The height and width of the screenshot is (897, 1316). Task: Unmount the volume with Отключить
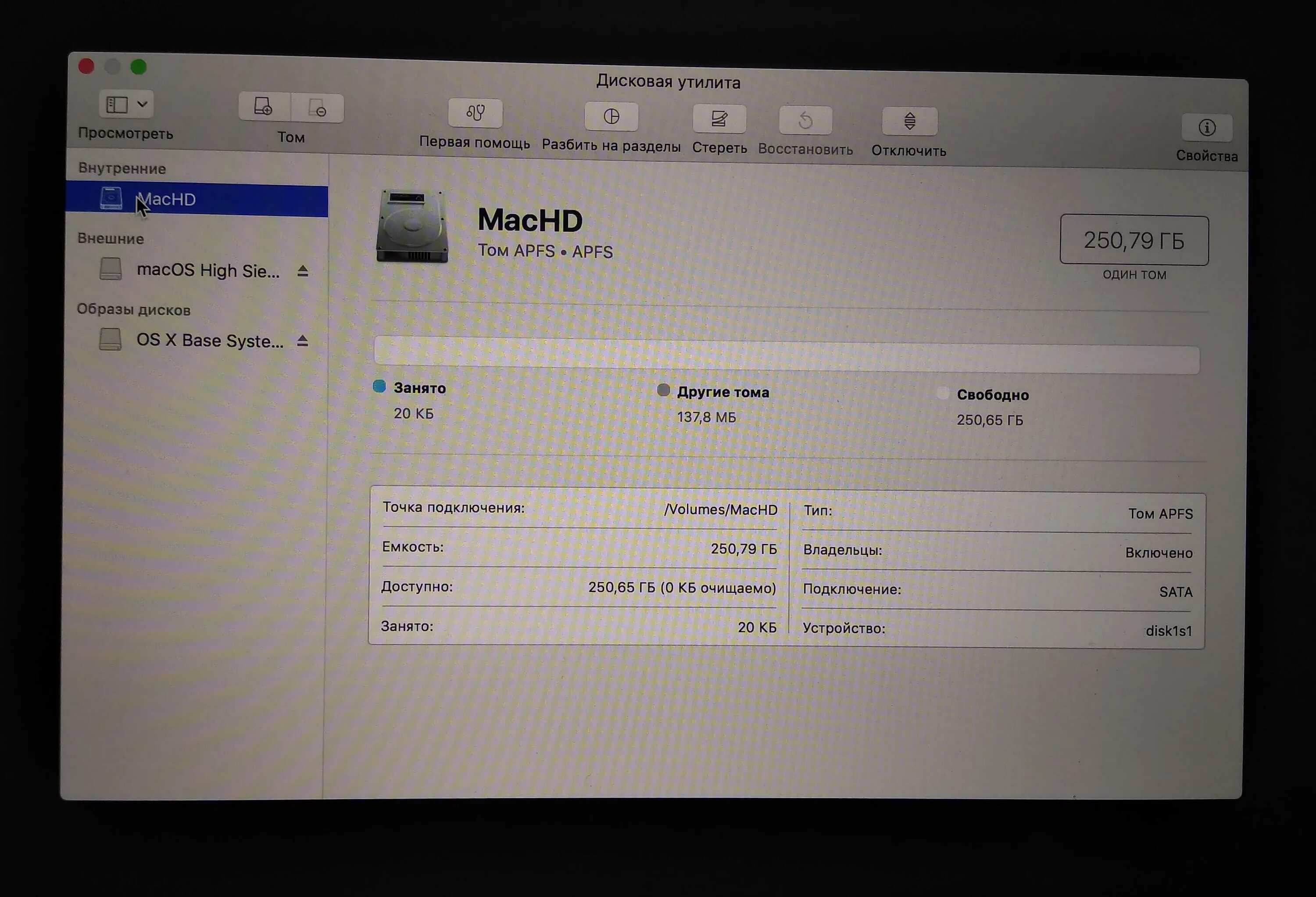coord(909,121)
